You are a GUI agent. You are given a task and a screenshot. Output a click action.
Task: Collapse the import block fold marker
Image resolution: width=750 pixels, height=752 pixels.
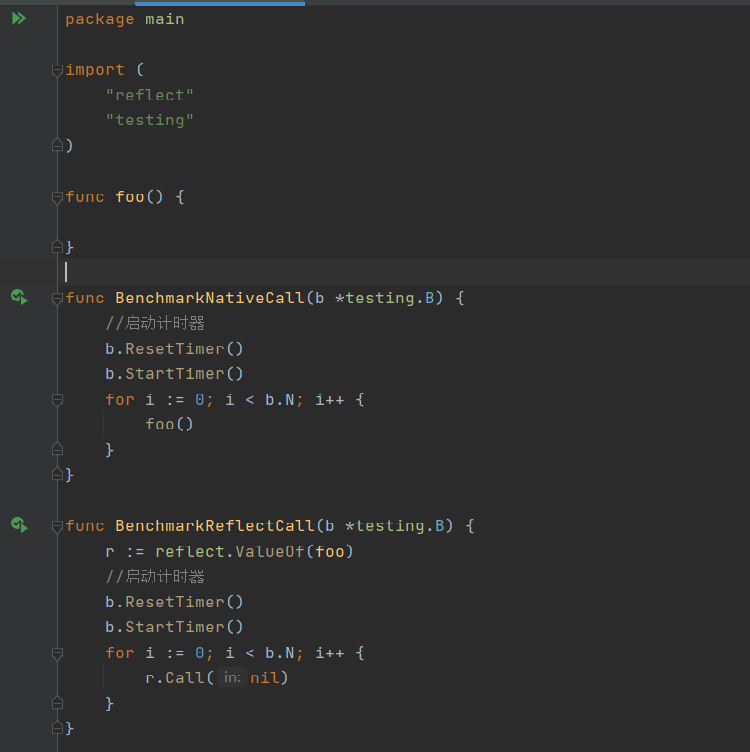(x=57, y=70)
